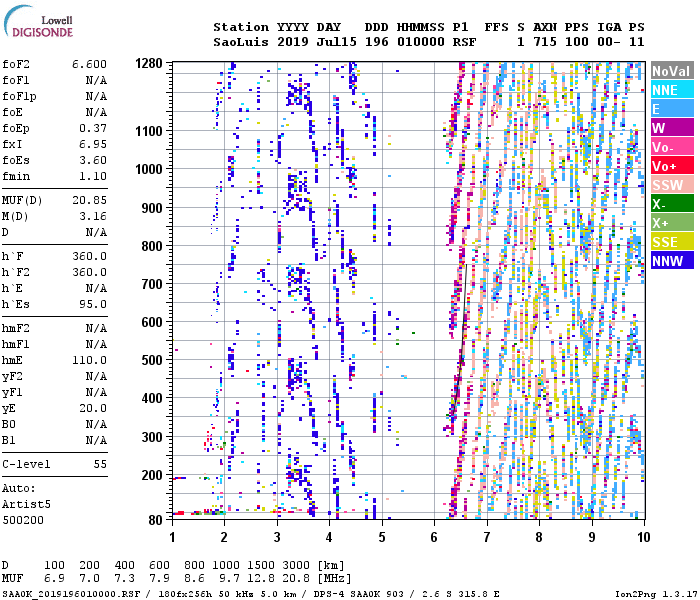
Task: Click the RSF P1 value
Action: 464,42
